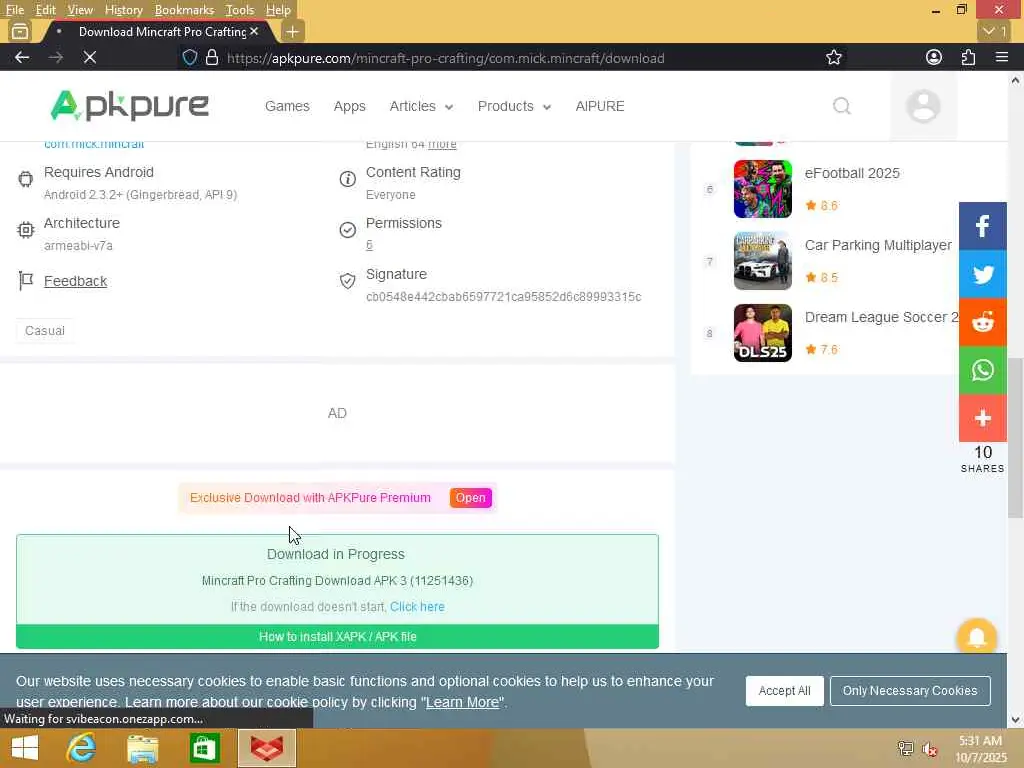Open the Help menu
The width and height of the screenshot is (1024, 768).
278,10
